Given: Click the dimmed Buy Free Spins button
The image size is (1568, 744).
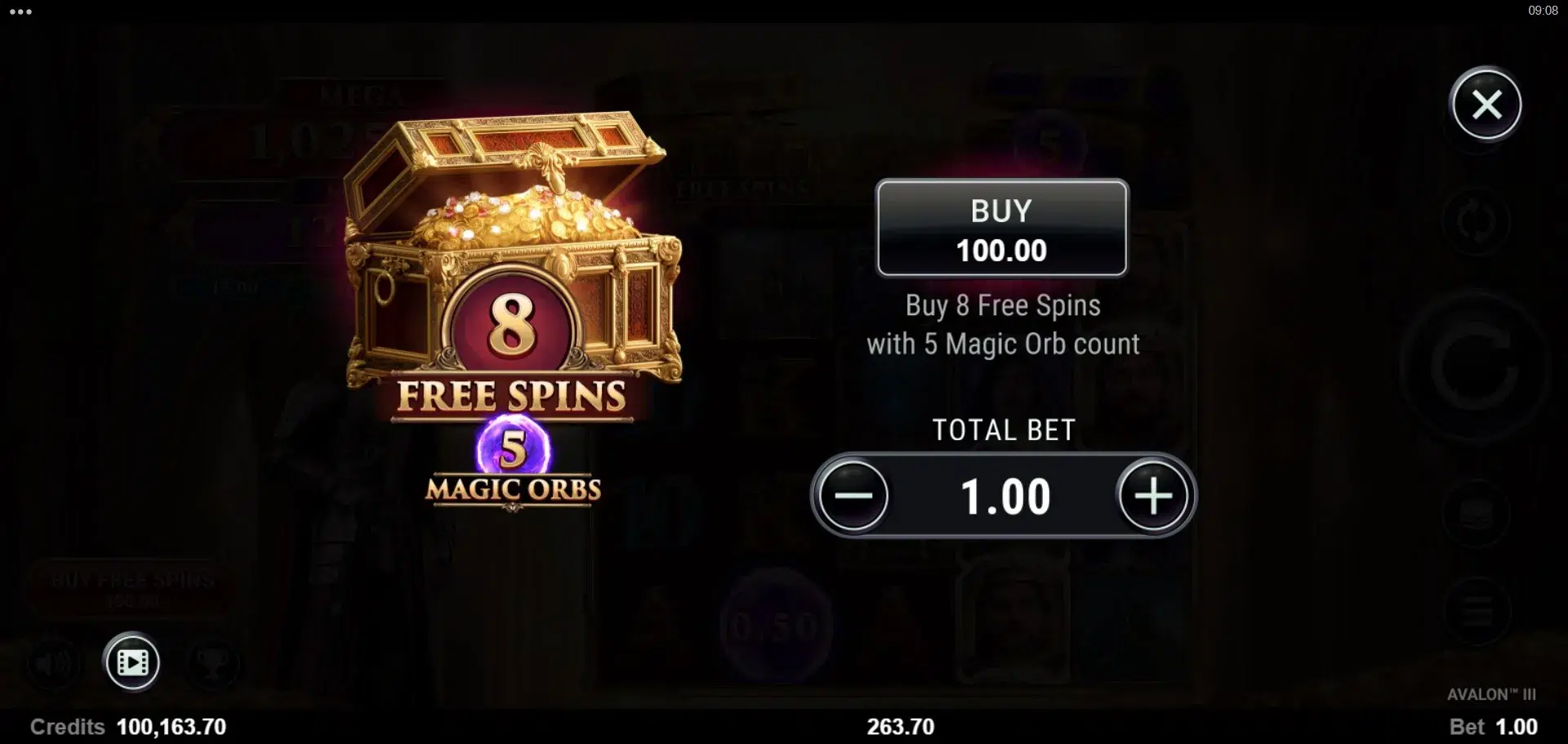Looking at the screenshot, I should coord(133,588).
